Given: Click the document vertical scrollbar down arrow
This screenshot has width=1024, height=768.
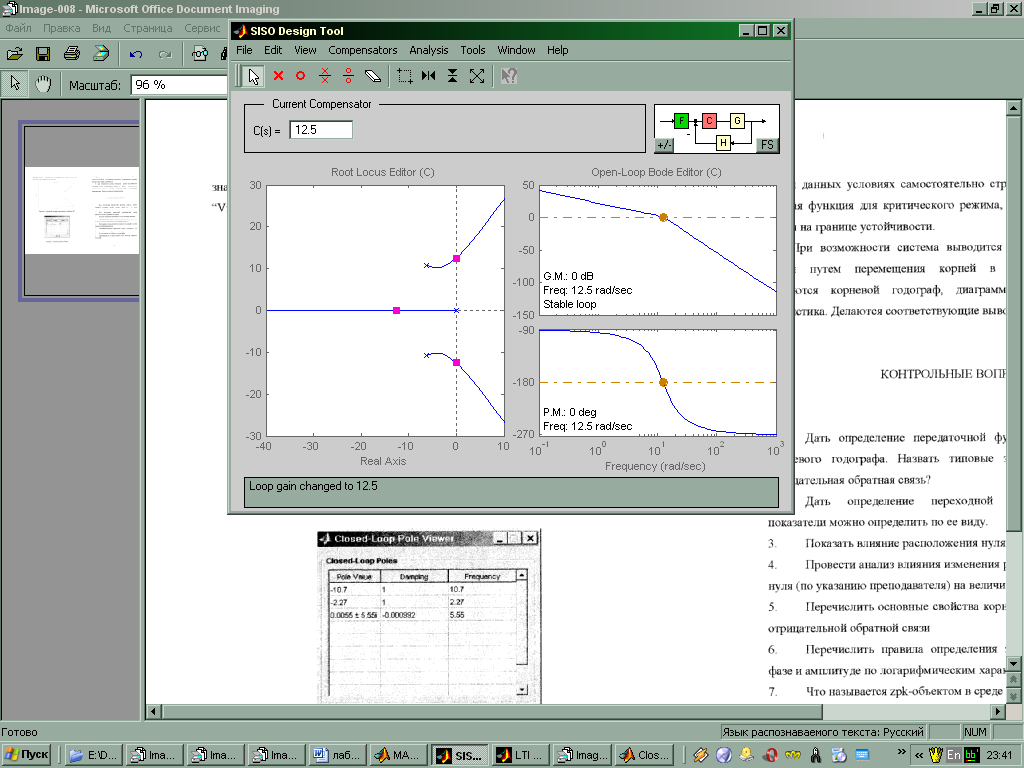Looking at the screenshot, I should click(1014, 664).
